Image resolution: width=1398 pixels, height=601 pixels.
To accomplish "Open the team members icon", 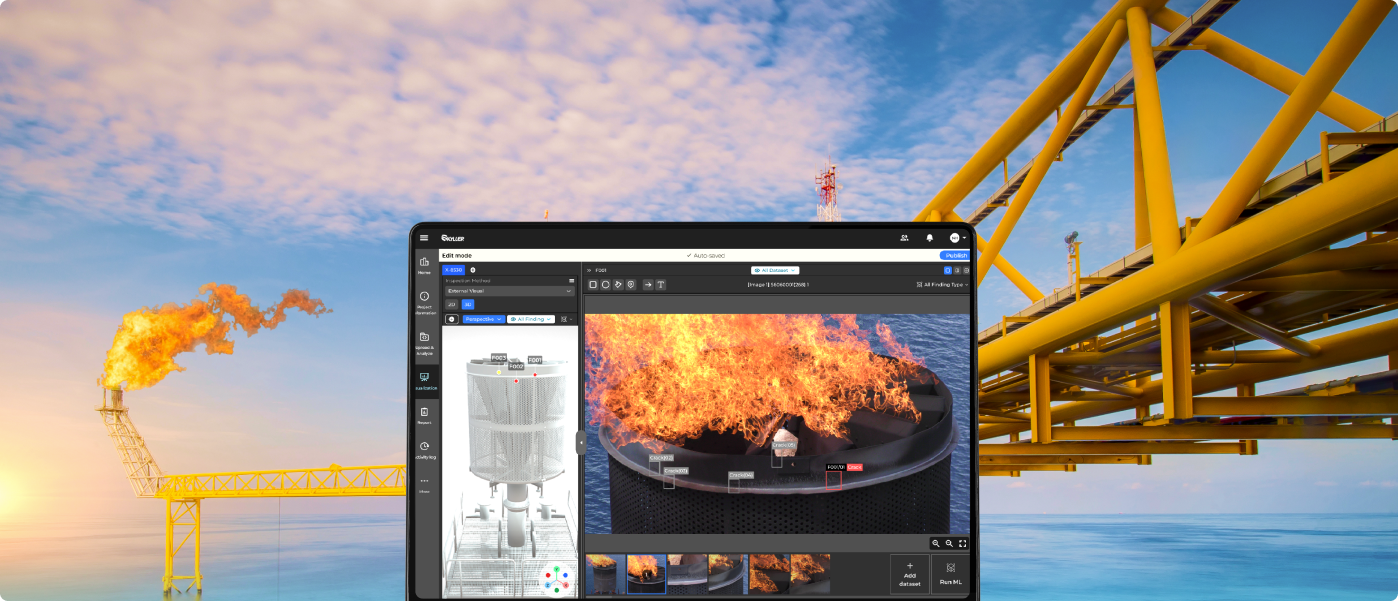I will [904, 238].
